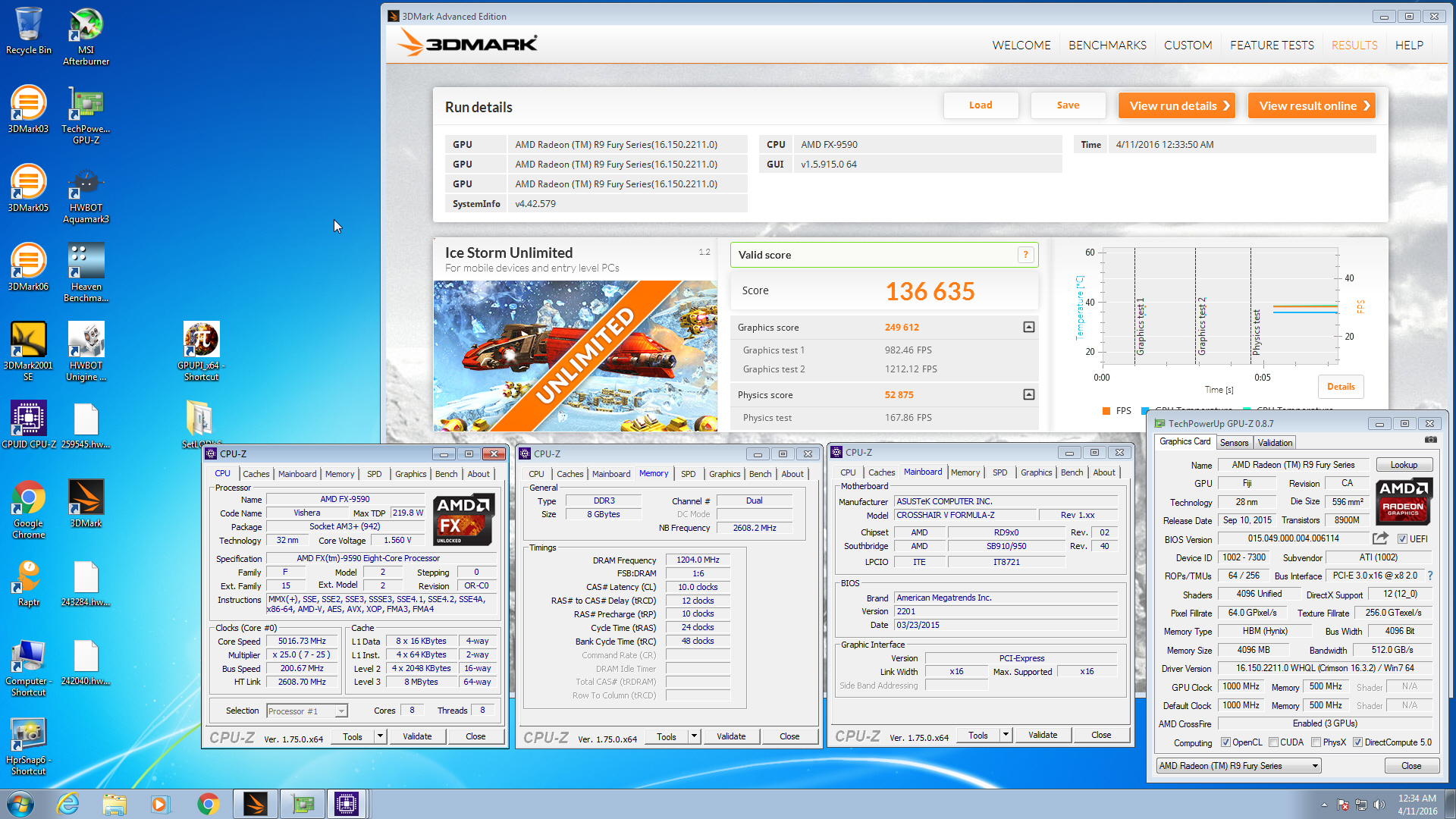Open TechPowerUp GPU-Z desktop shortcut
This screenshot has height=819, width=1456.
(86, 115)
